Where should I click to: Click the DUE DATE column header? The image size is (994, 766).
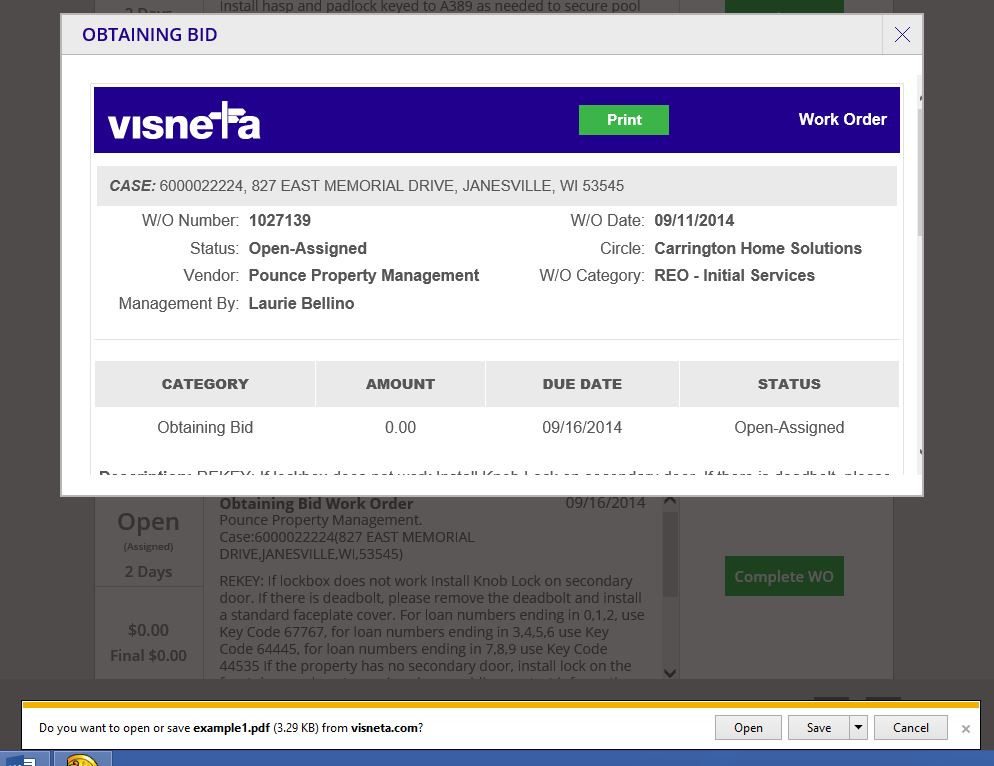582,384
